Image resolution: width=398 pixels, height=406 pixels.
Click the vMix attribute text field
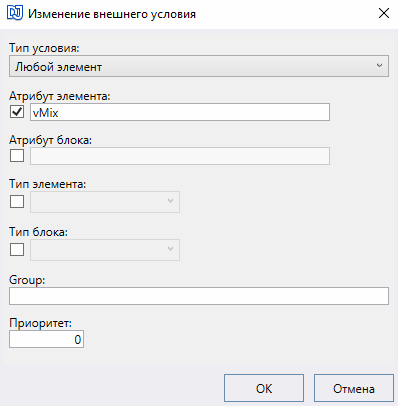180,112
